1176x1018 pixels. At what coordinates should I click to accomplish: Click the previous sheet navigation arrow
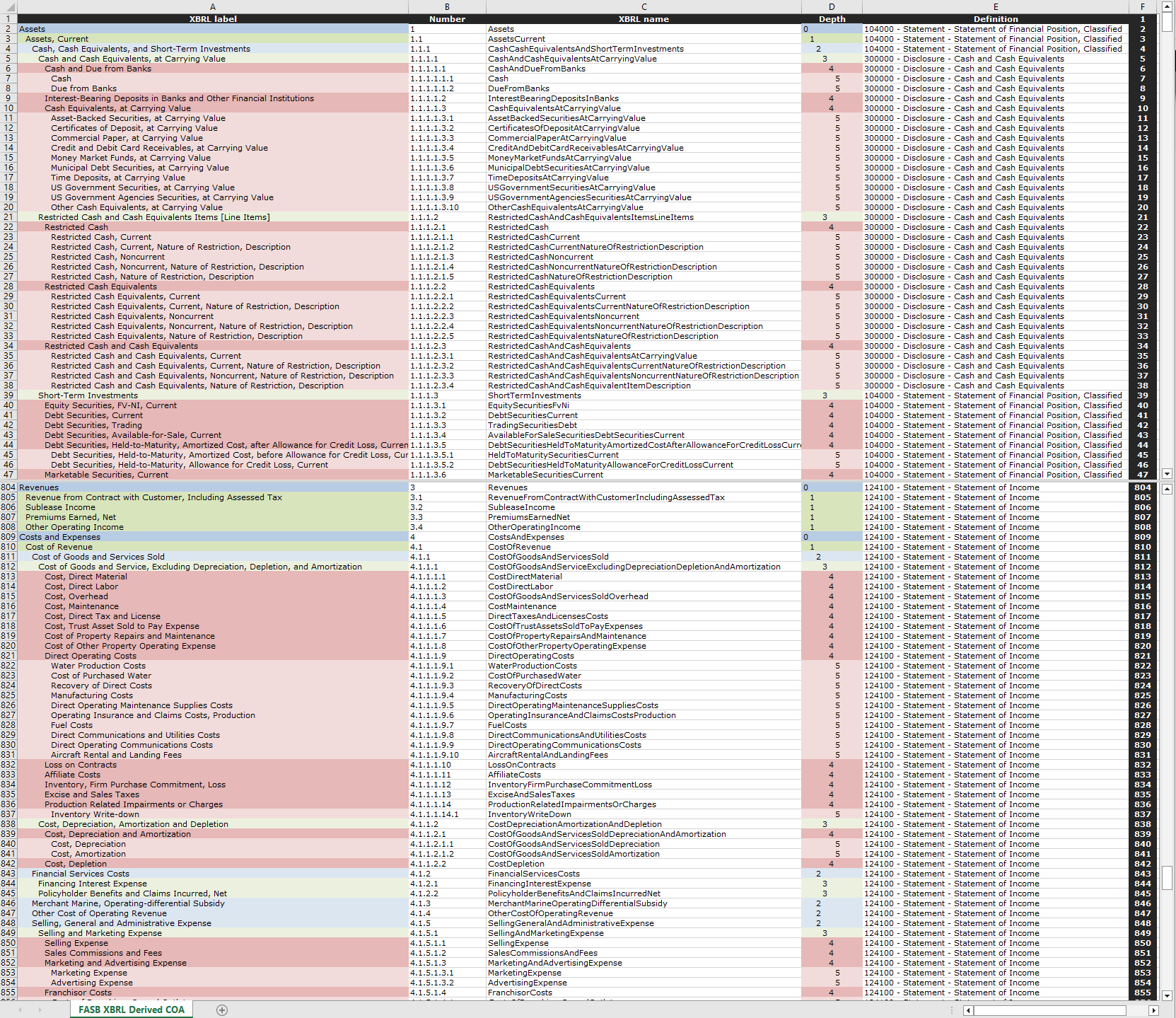pyautogui.click(x=20, y=1010)
